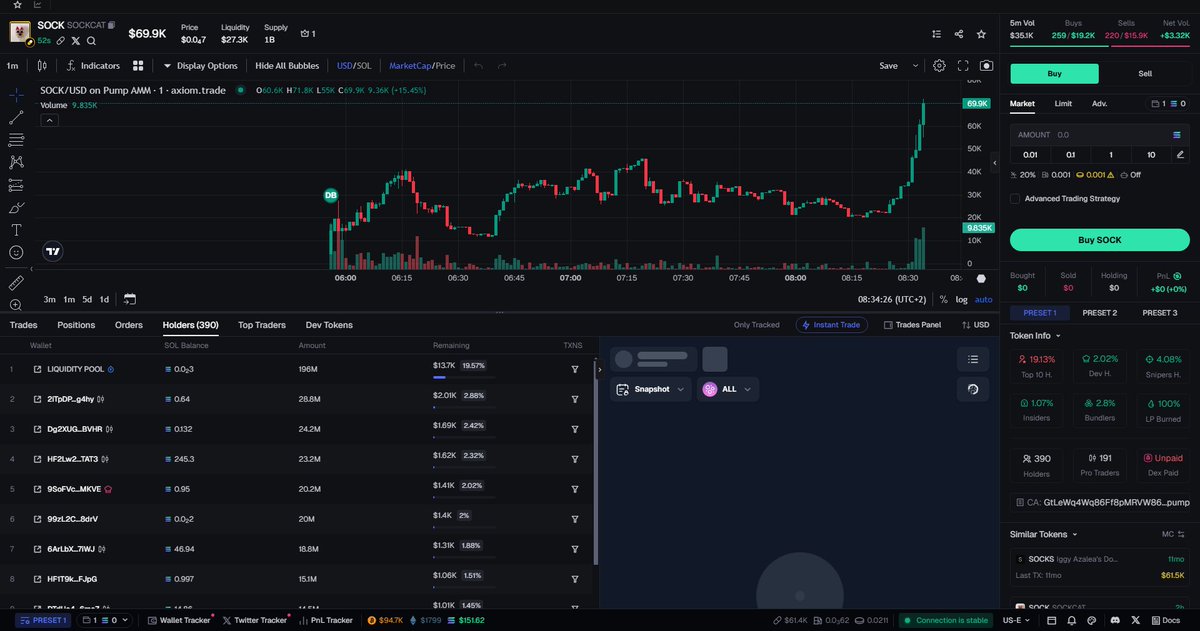The image size is (1200, 631).
Task: Click the go-to-date calendar icon
Action: (130, 299)
